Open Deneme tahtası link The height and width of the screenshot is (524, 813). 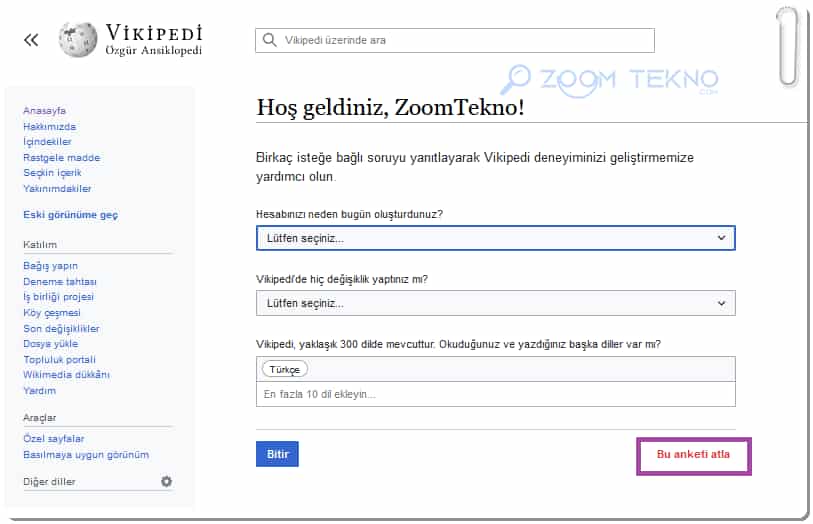click(60, 281)
